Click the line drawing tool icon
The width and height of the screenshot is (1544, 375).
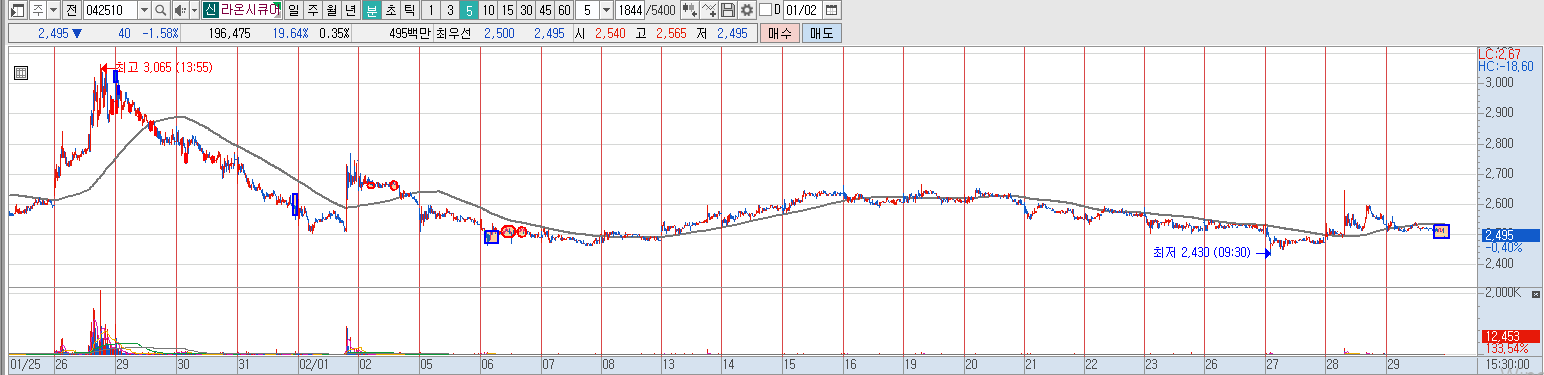[709, 10]
